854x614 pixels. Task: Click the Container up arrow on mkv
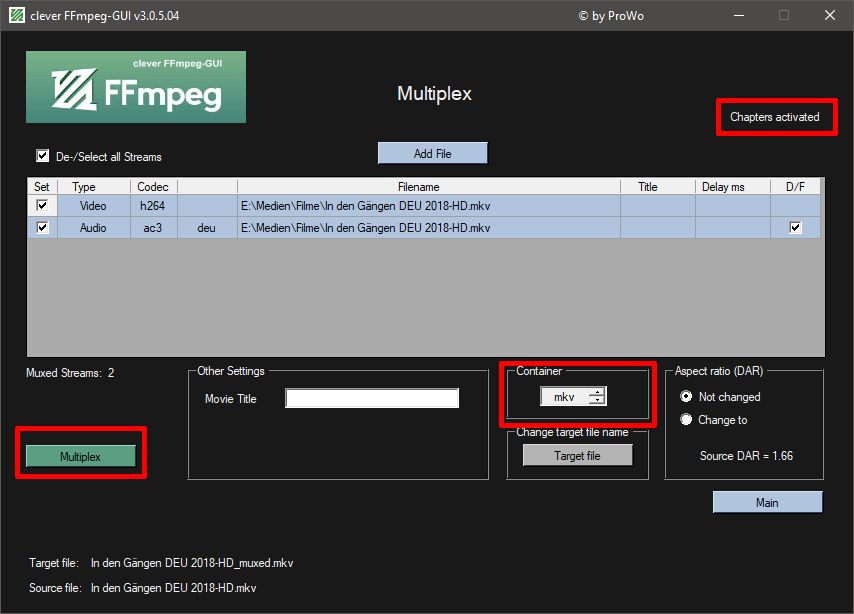click(x=597, y=392)
